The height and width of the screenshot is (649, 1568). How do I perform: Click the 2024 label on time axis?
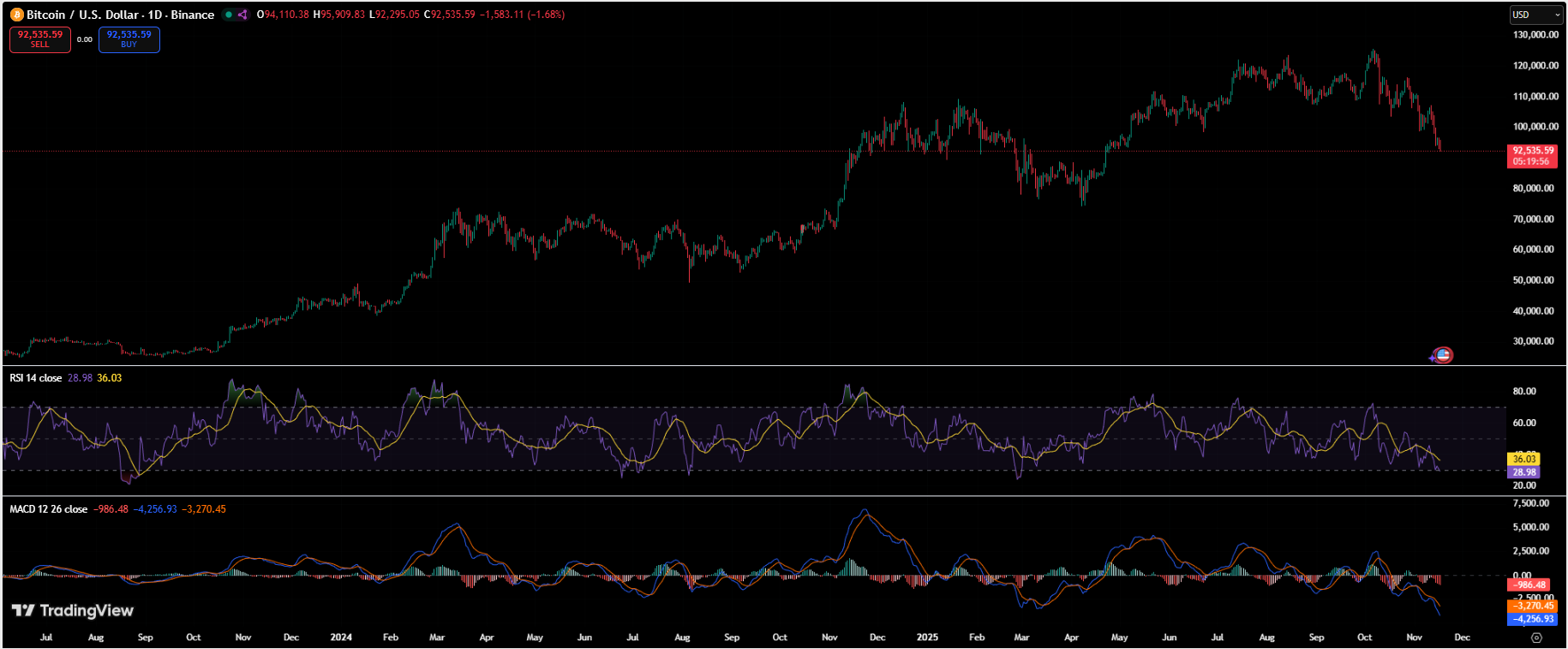coord(341,638)
